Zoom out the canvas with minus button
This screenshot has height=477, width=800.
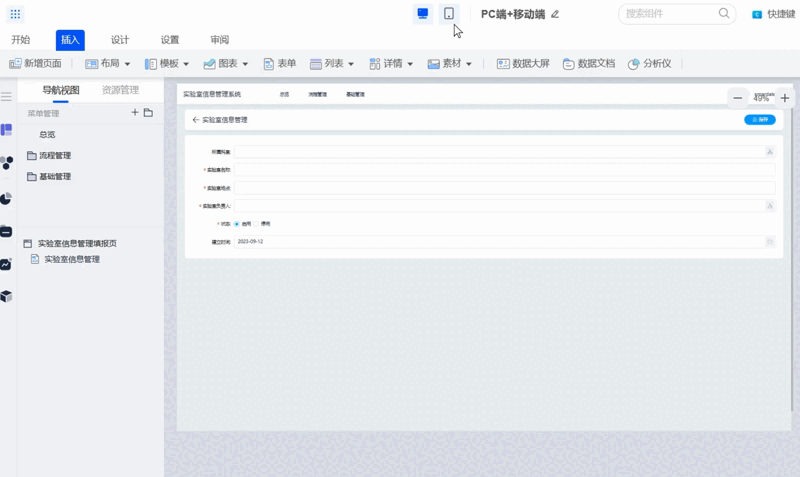coord(737,98)
